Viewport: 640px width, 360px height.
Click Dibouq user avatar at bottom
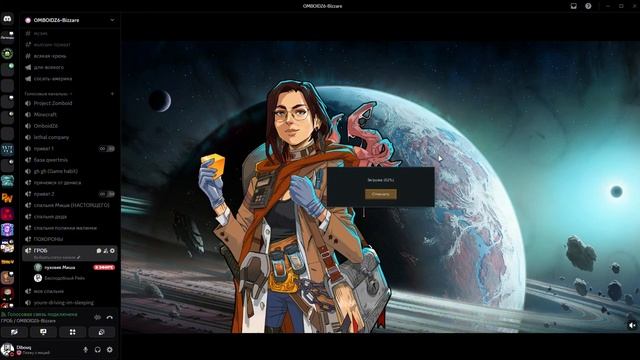(7, 349)
